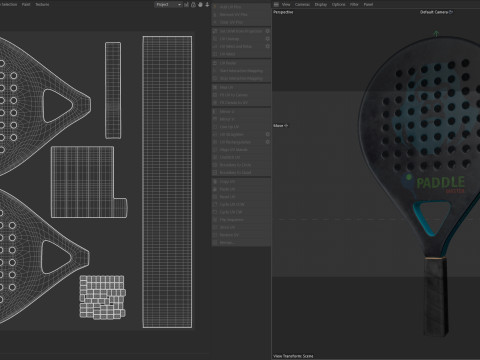The height and width of the screenshot is (360, 480).
Task: Open UV Weld and Relax options gear
Action: 267,46
